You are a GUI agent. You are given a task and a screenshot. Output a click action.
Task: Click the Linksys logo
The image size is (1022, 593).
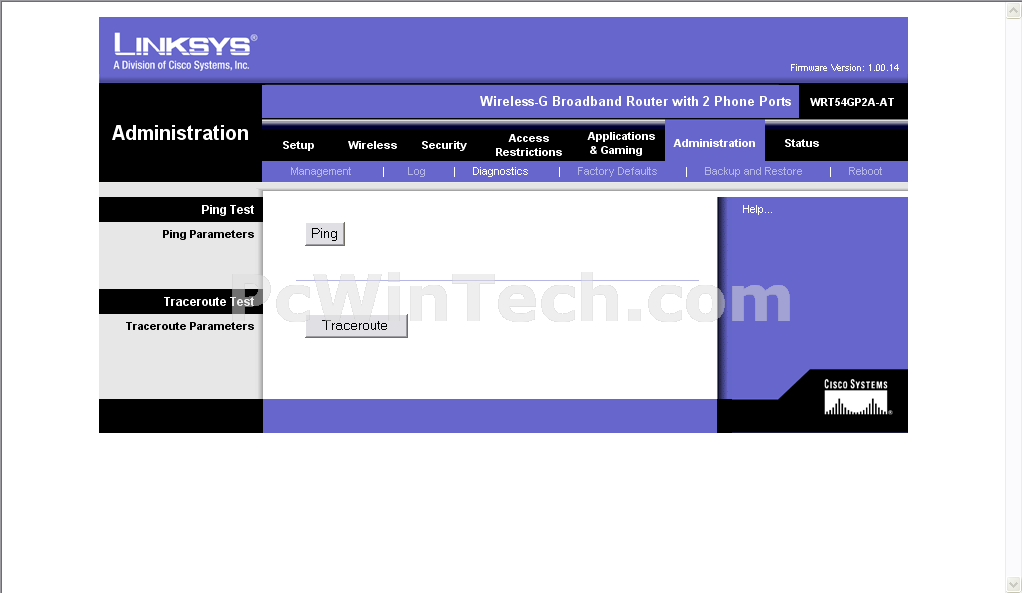tap(185, 51)
